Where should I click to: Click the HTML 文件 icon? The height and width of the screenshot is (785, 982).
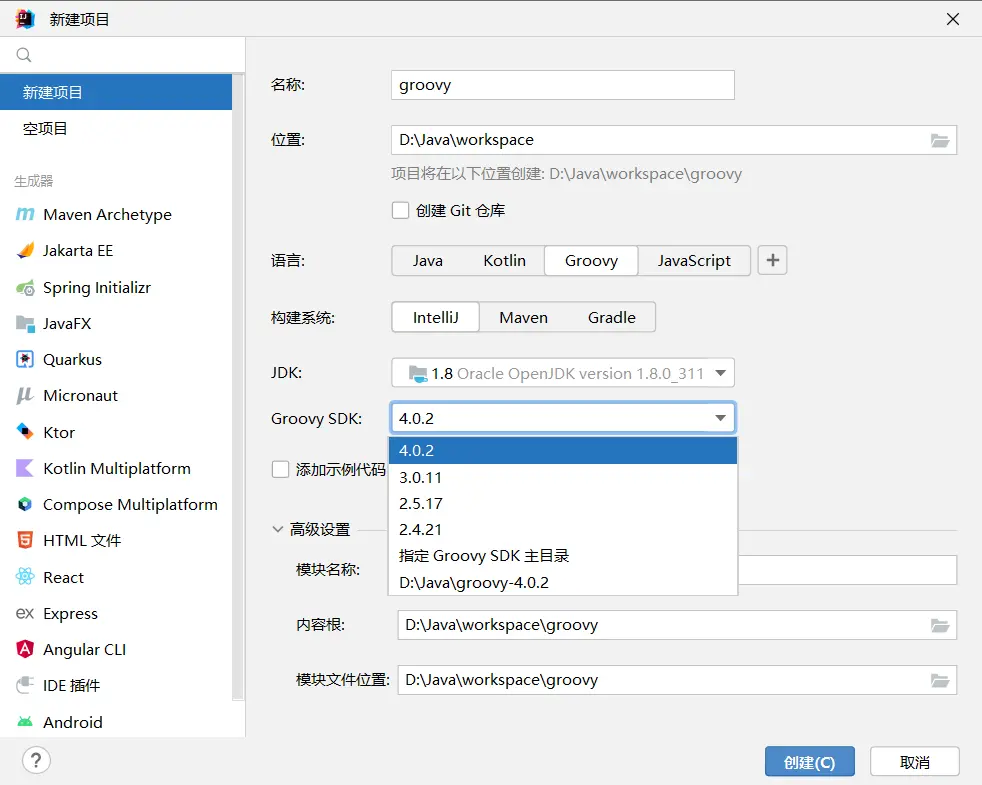pos(25,540)
